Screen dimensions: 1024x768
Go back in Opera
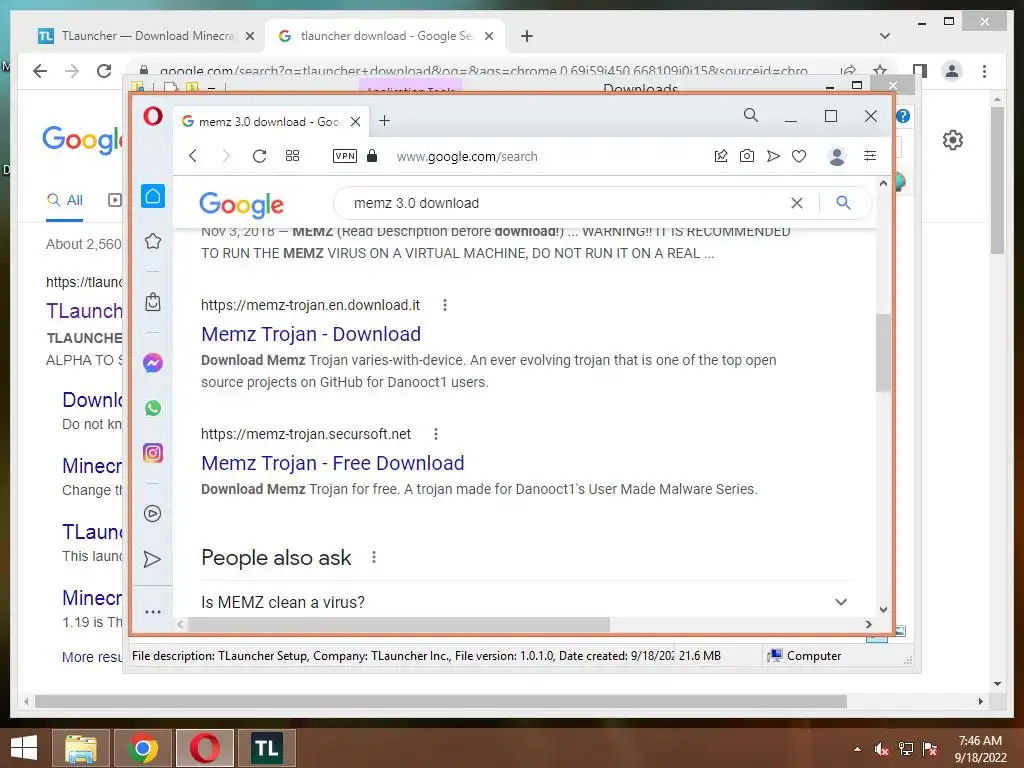pos(193,155)
